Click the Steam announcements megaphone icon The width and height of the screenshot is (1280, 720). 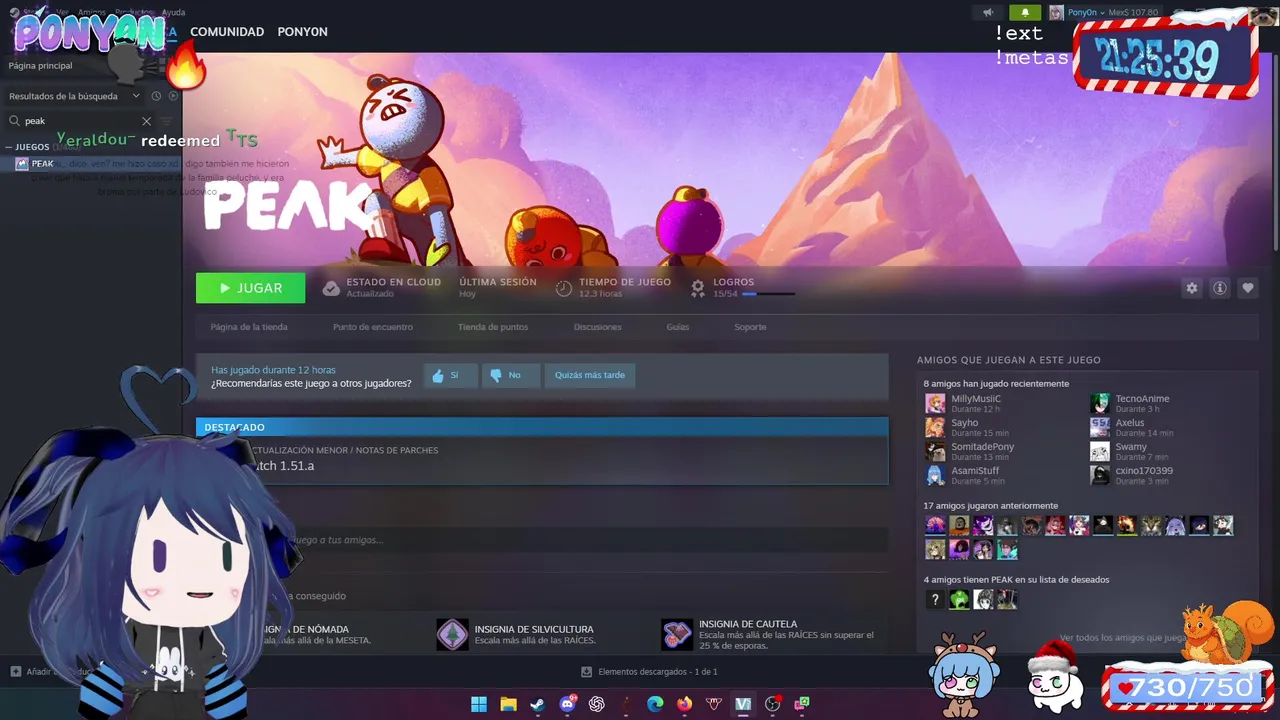tap(988, 12)
